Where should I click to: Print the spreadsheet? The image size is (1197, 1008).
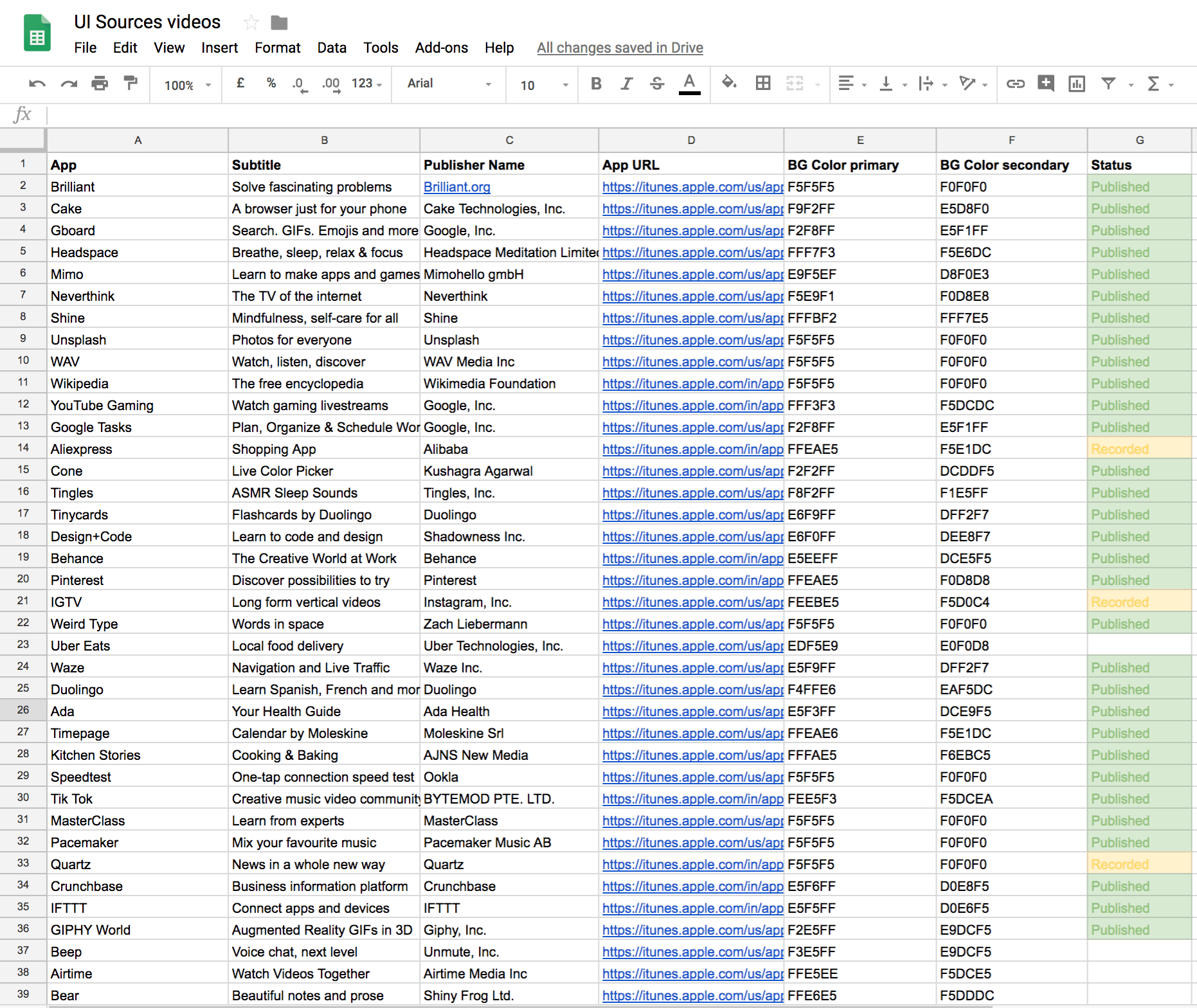tap(100, 84)
